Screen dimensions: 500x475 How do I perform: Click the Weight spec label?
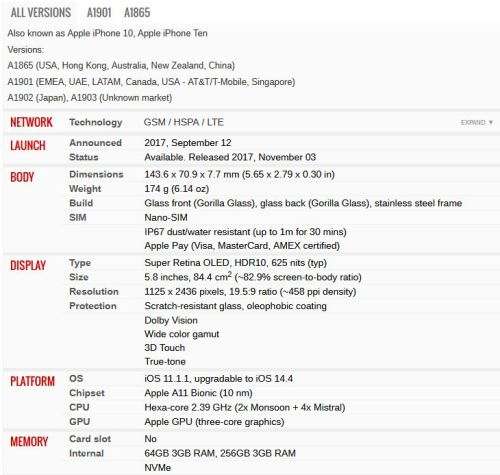(85, 189)
